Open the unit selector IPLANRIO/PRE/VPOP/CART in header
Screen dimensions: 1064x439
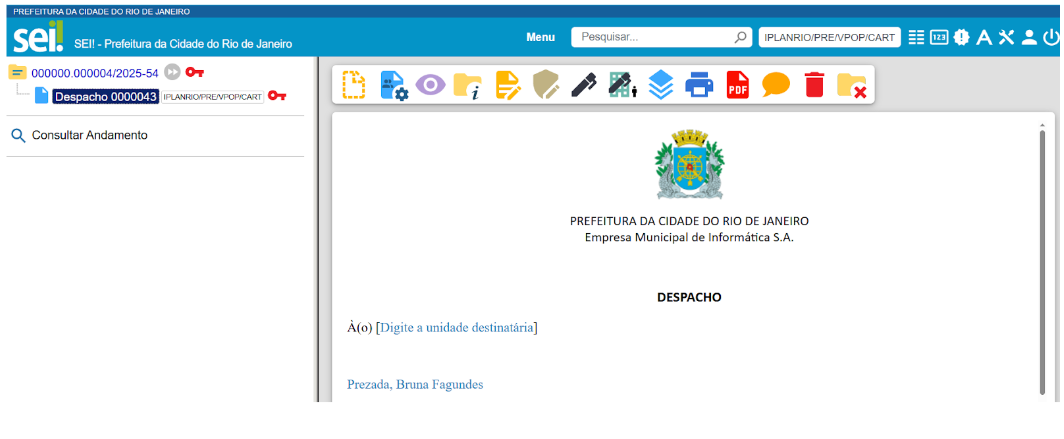tap(829, 37)
